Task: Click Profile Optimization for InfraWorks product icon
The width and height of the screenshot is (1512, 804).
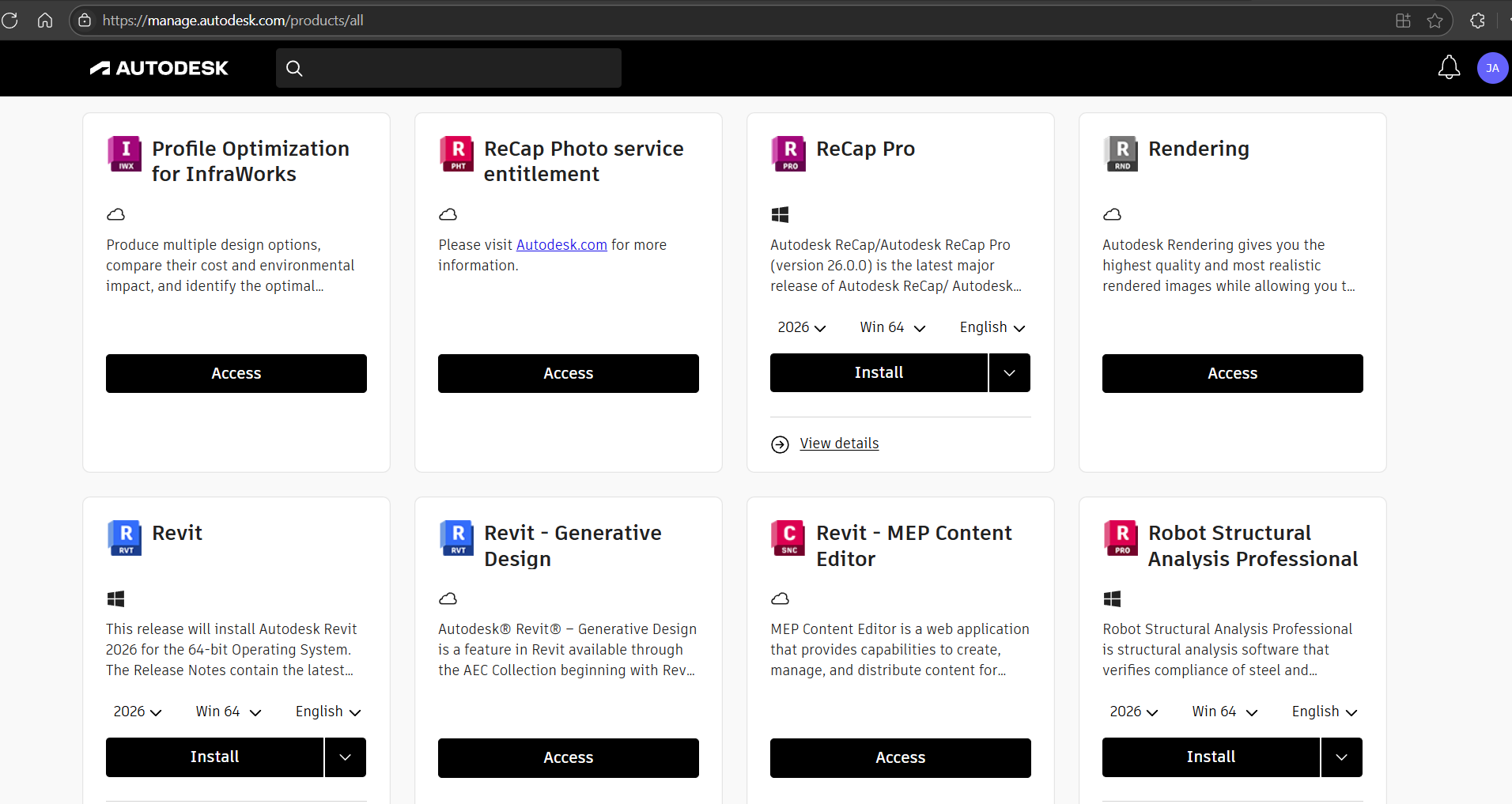Action: tap(125, 153)
